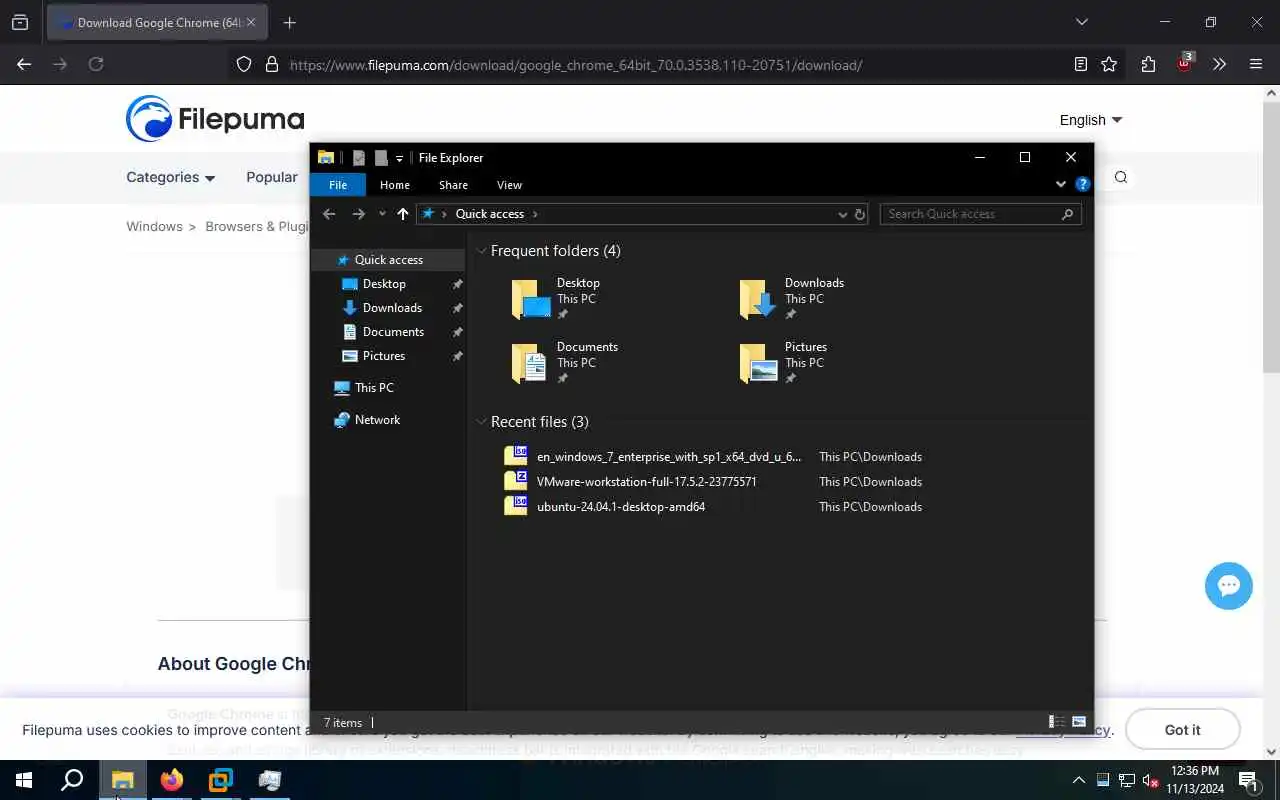Click Windows breadcrumb link on Filepuma
Screen dimensions: 1280x800
pos(154,227)
